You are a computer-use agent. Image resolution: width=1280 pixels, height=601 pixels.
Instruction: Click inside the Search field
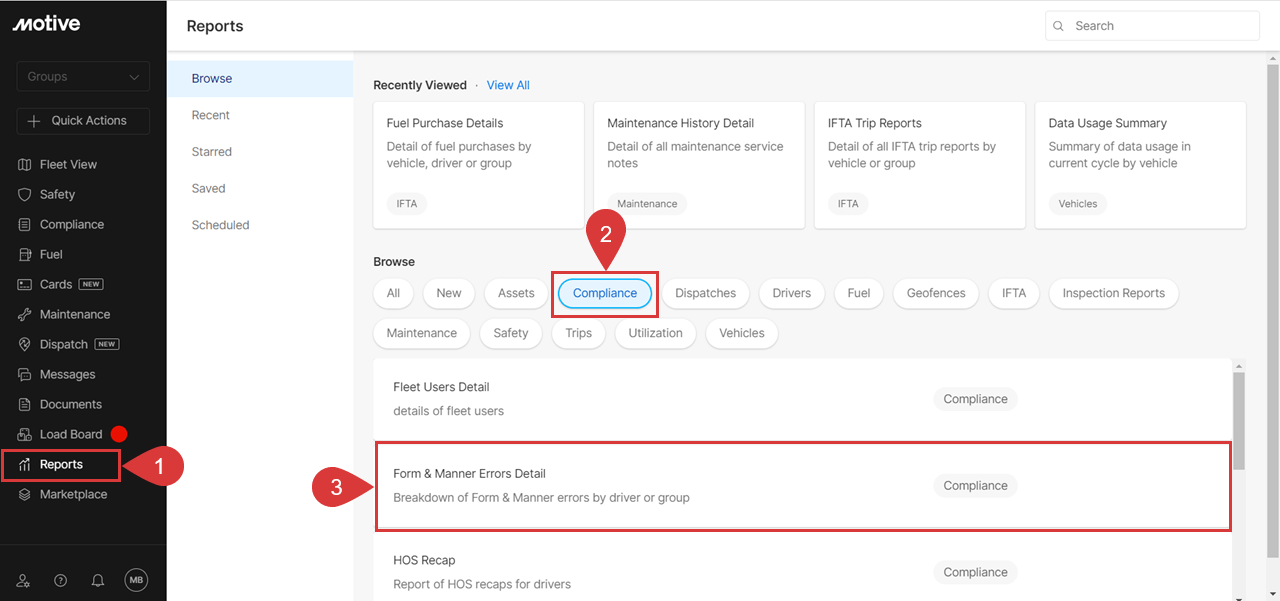tap(1151, 25)
